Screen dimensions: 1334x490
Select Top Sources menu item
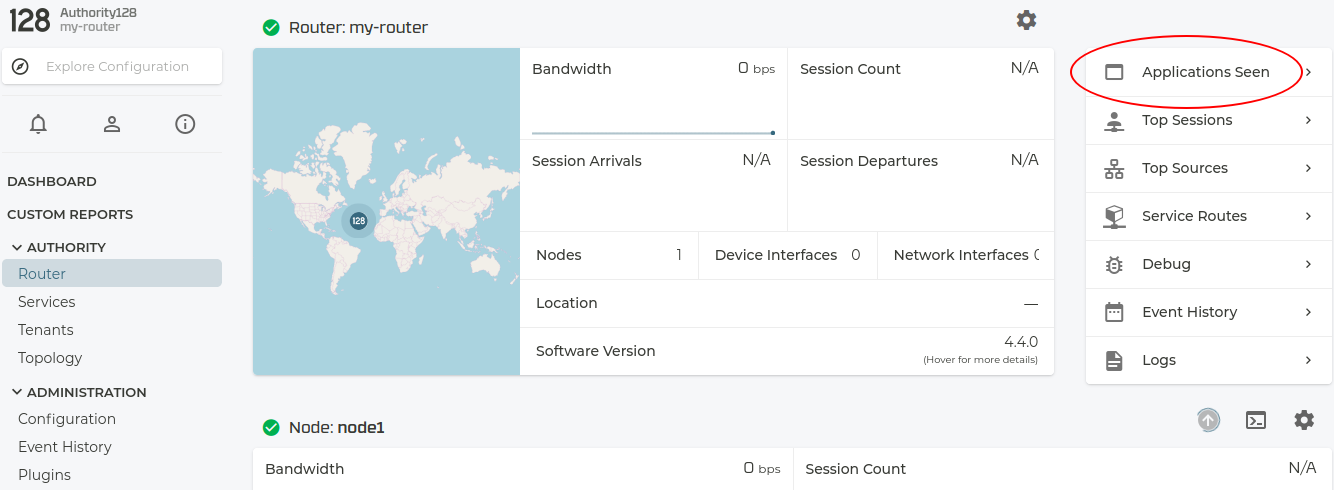click(1184, 168)
